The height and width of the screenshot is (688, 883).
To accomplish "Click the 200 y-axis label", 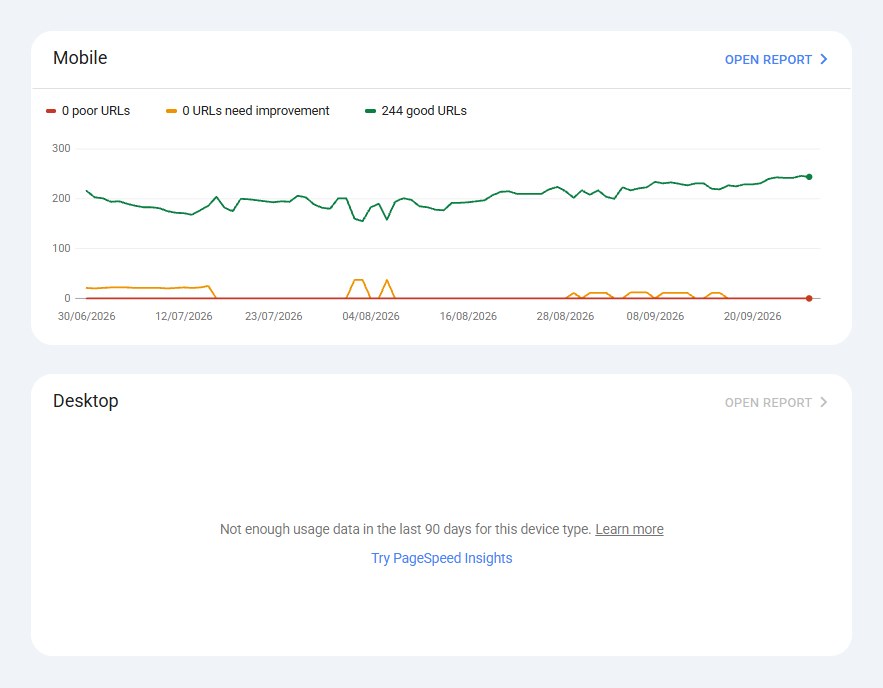I will pyautogui.click(x=61, y=198).
